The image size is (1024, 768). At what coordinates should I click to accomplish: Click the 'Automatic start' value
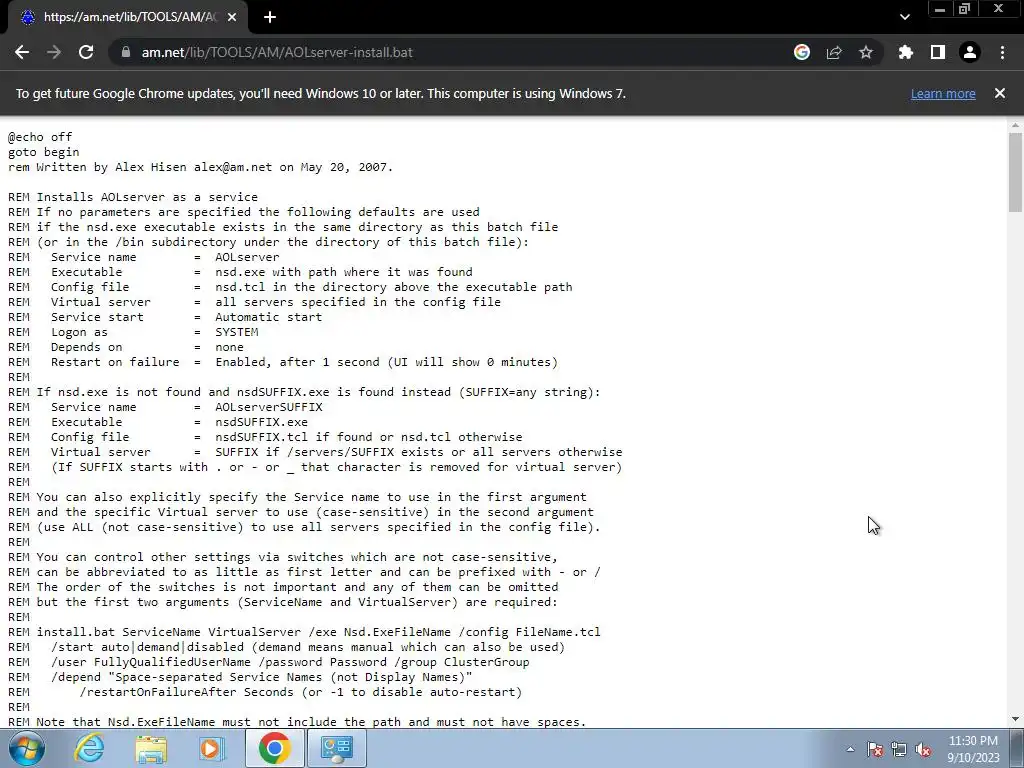click(268, 317)
